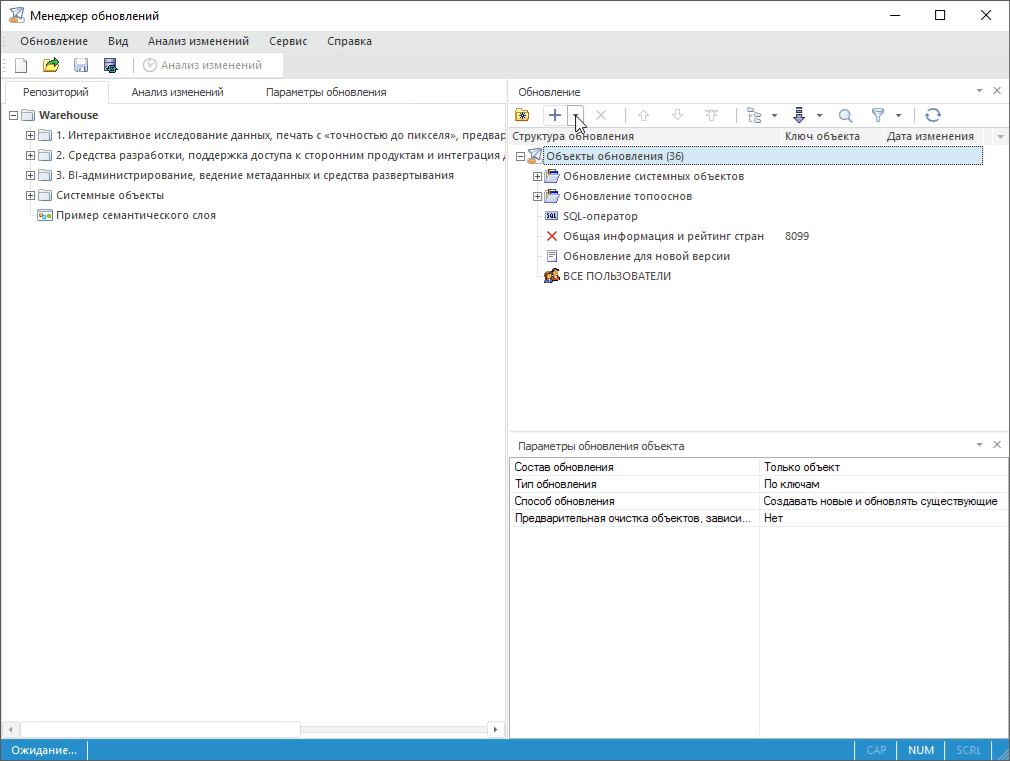Create a new folder in the update panel
1010x761 pixels.
[x=522, y=115]
